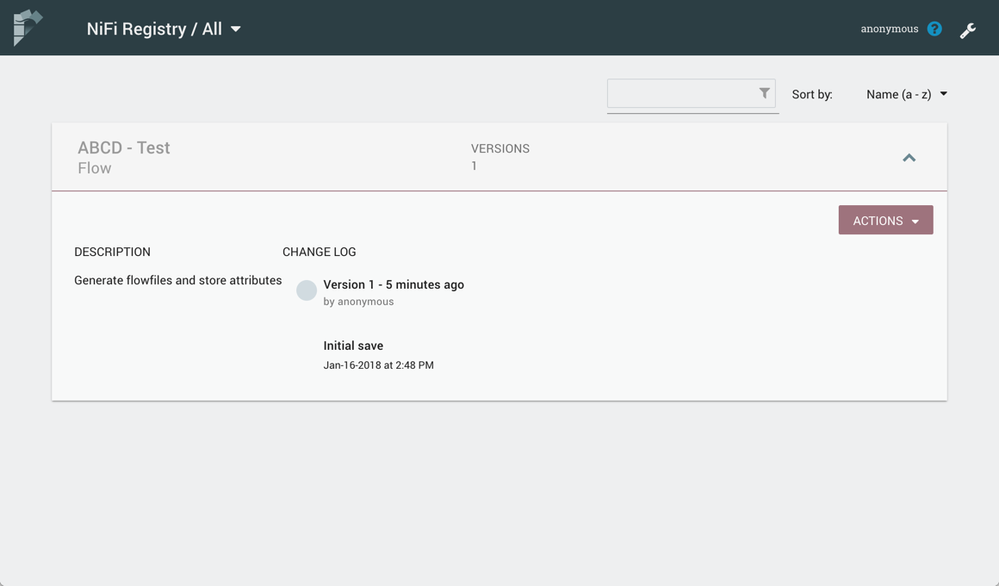Open the help question mark icon
This screenshot has height=586, width=999.
934,29
